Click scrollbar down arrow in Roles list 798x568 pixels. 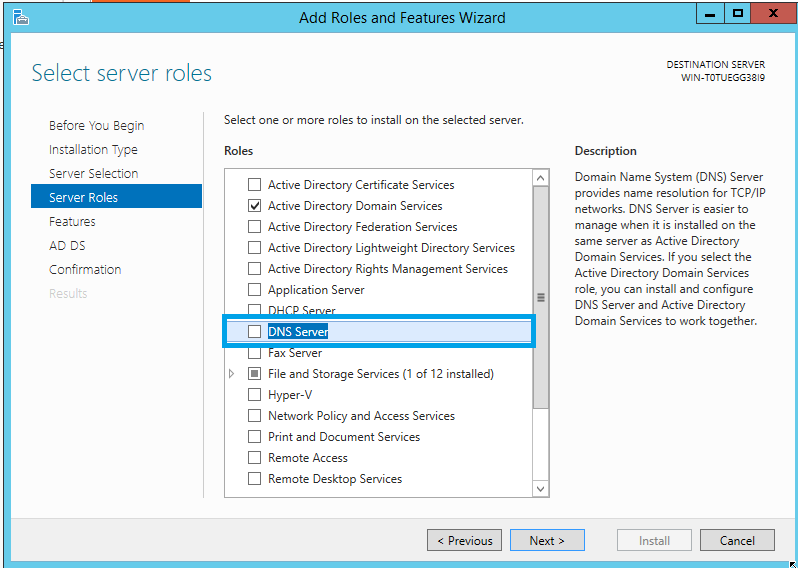pos(540,489)
